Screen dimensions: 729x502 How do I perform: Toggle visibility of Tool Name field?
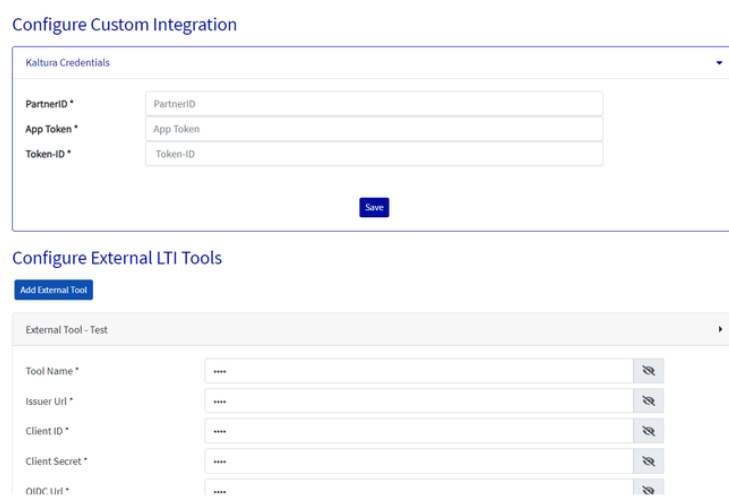click(648, 371)
